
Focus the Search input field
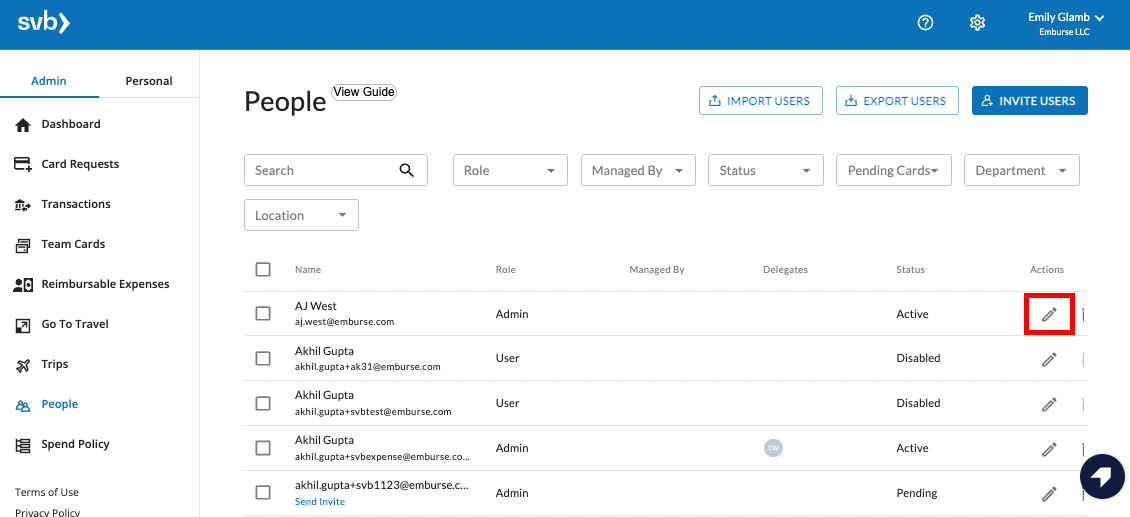[x=322, y=170]
